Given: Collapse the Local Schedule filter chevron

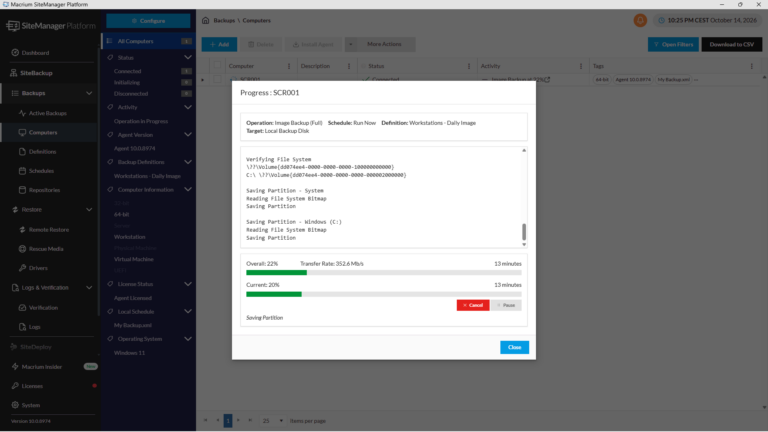Looking at the screenshot, I should [188, 312].
